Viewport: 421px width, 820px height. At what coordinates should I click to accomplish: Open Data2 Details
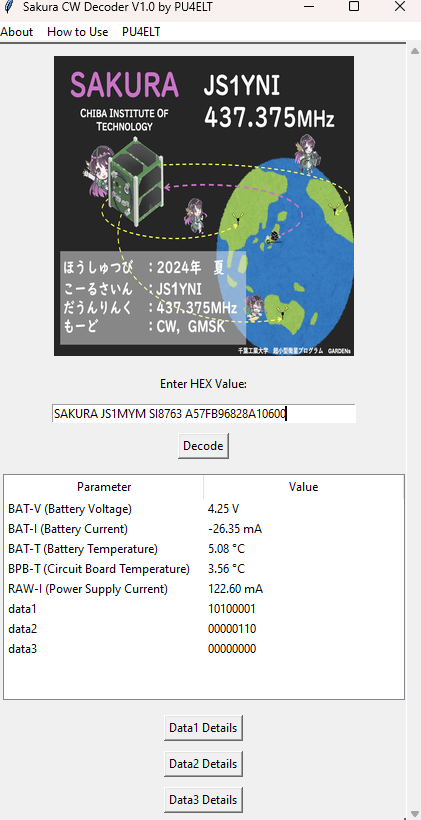pos(203,764)
